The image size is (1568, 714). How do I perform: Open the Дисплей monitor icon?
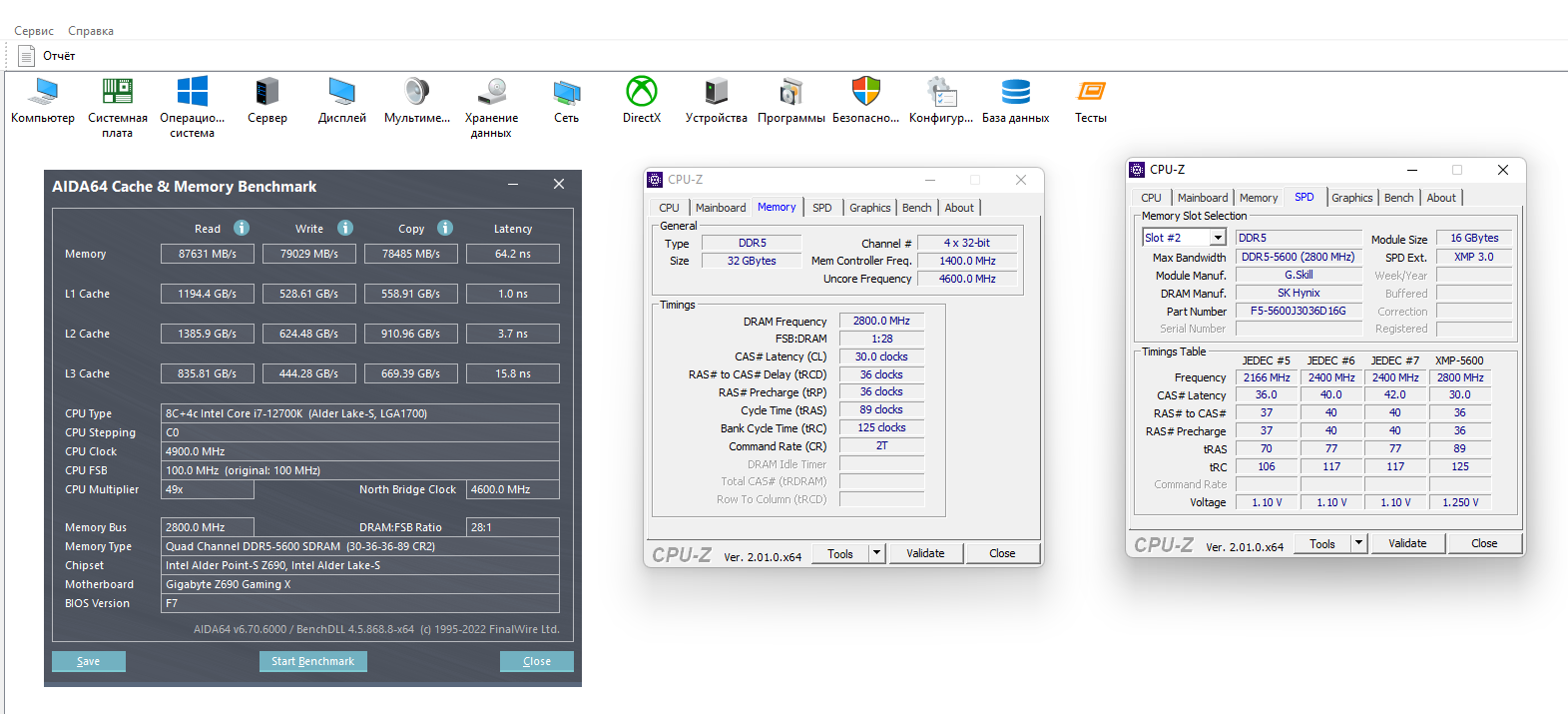(x=342, y=92)
